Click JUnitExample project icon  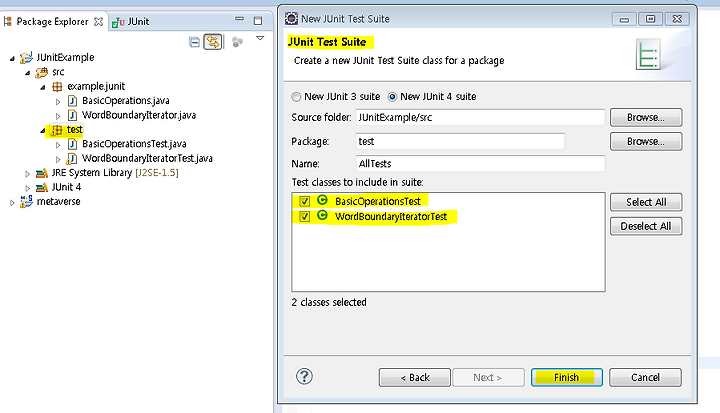(x=26, y=57)
